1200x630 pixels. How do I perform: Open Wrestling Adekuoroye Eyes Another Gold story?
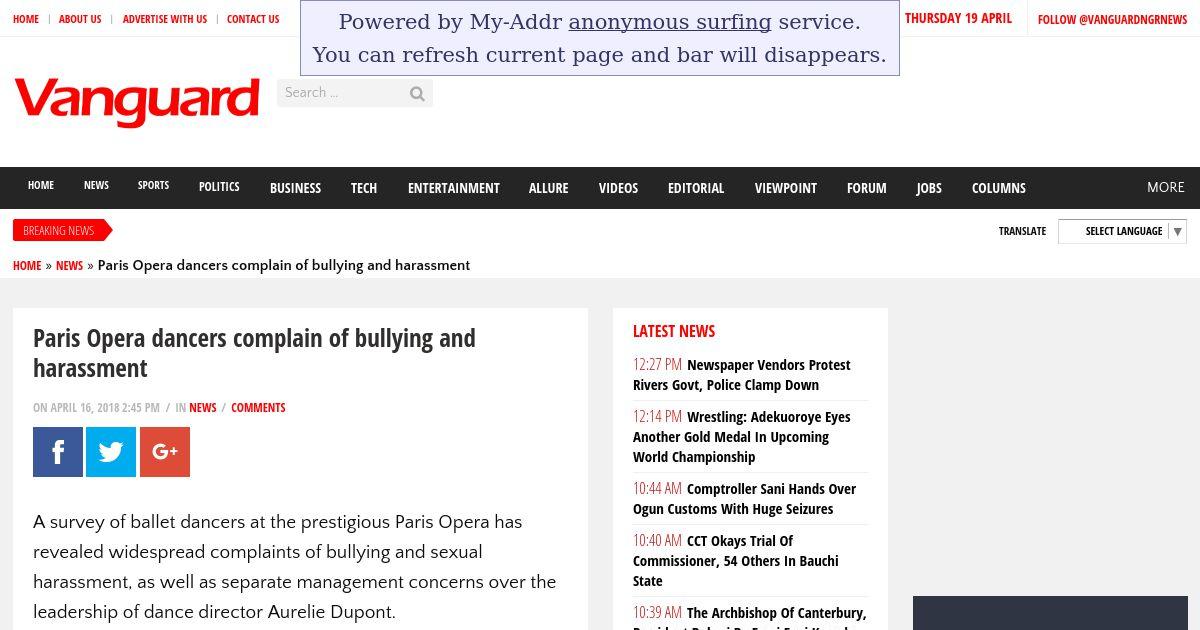[742, 437]
